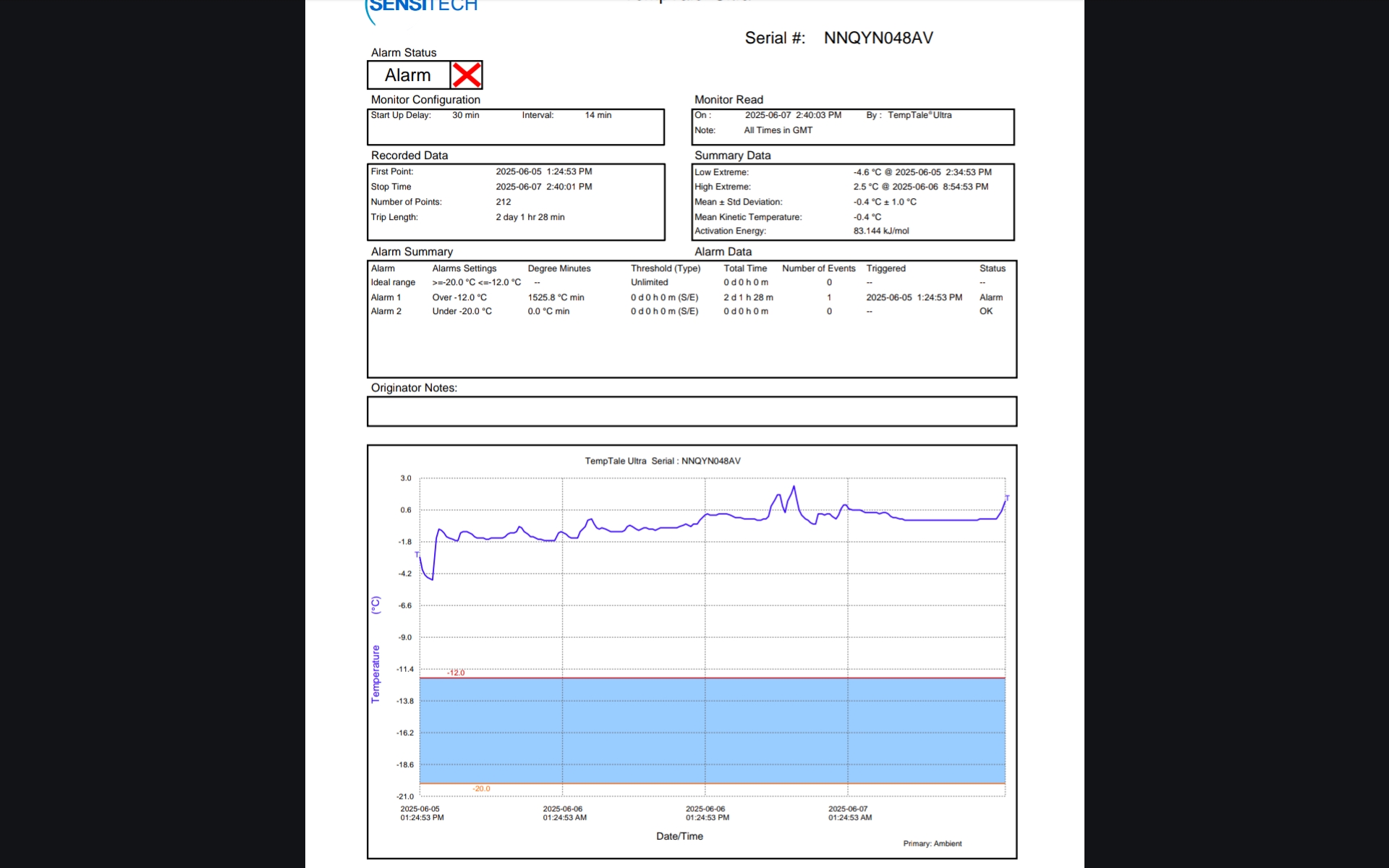Image resolution: width=1389 pixels, height=868 pixels.
Task: Select the OK status in Alarm 2 row
Action: point(985,311)
